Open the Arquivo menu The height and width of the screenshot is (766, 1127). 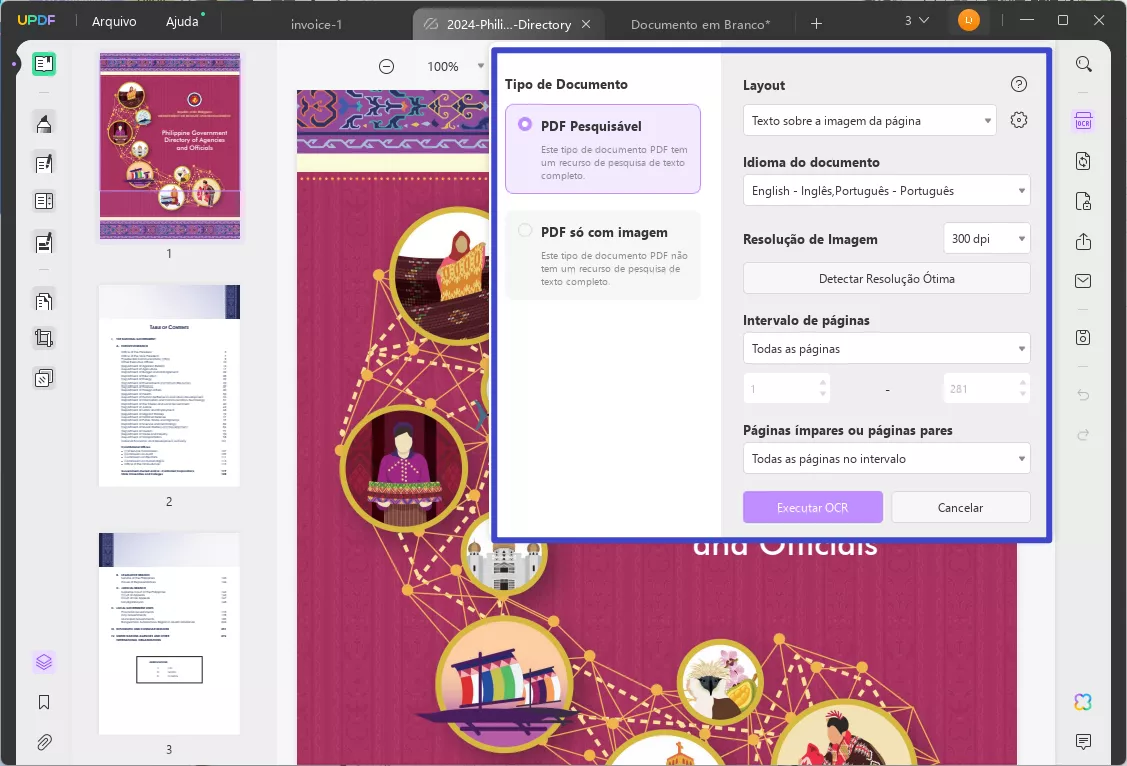click(114, 22)
